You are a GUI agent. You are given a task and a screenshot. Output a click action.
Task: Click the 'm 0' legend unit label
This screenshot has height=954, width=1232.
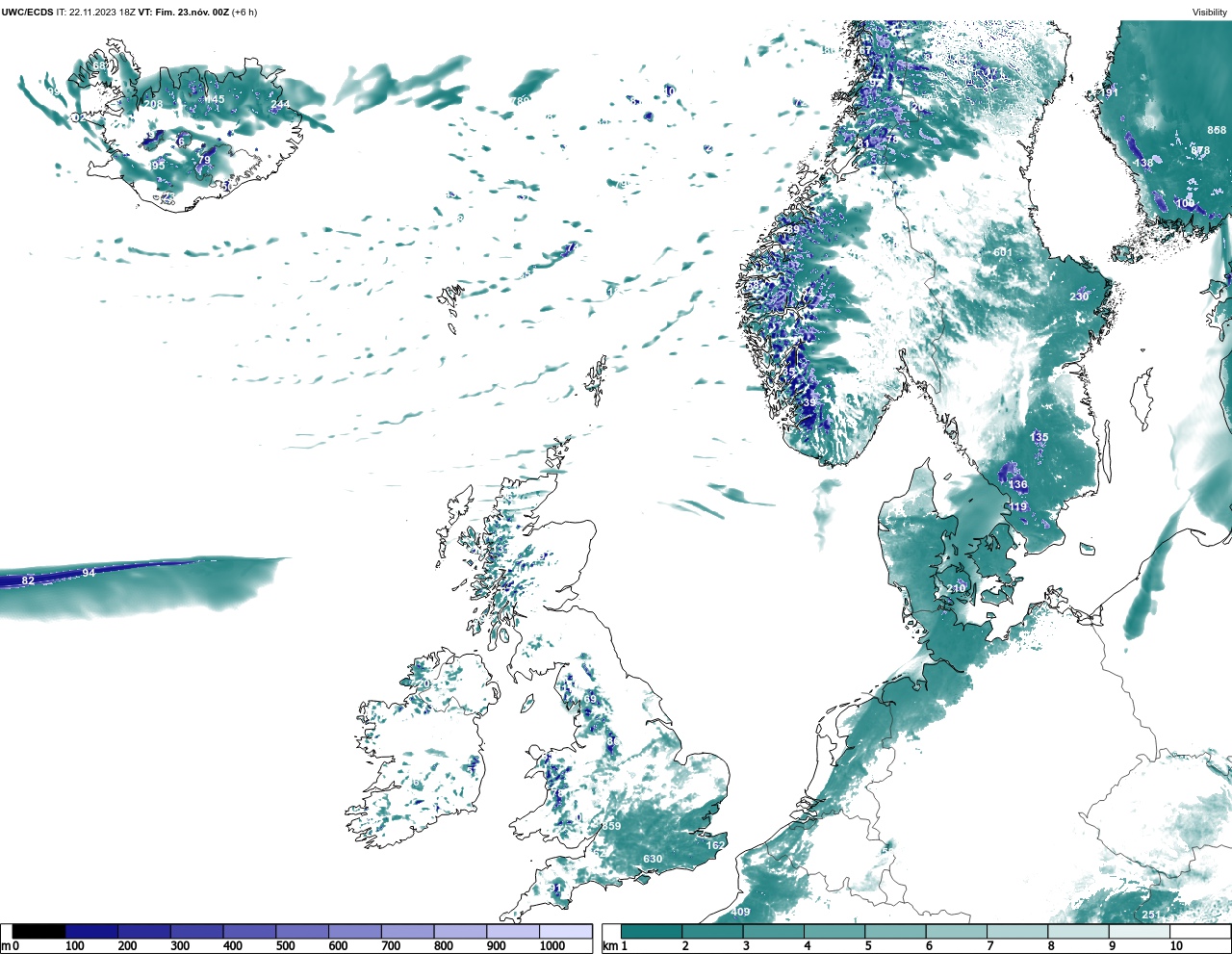point(10,946)
